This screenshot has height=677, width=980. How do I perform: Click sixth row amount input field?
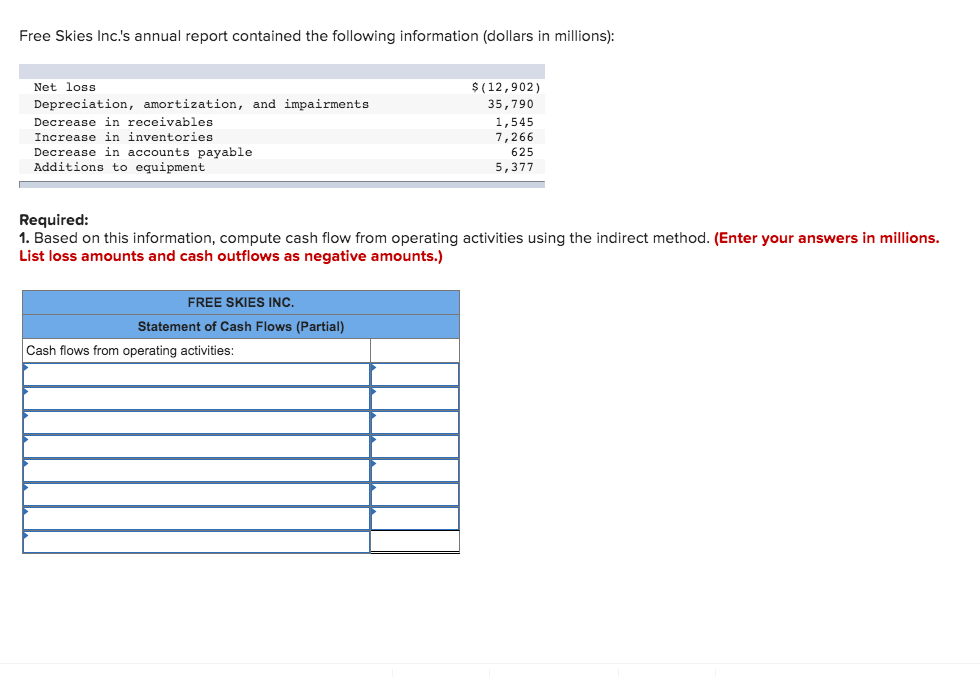415,494
